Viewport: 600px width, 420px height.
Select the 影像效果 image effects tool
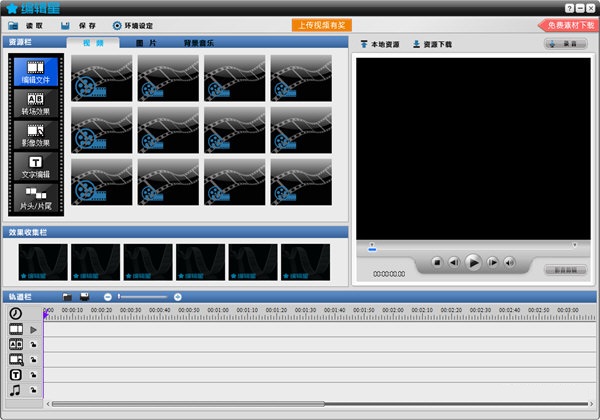(36, 135)
